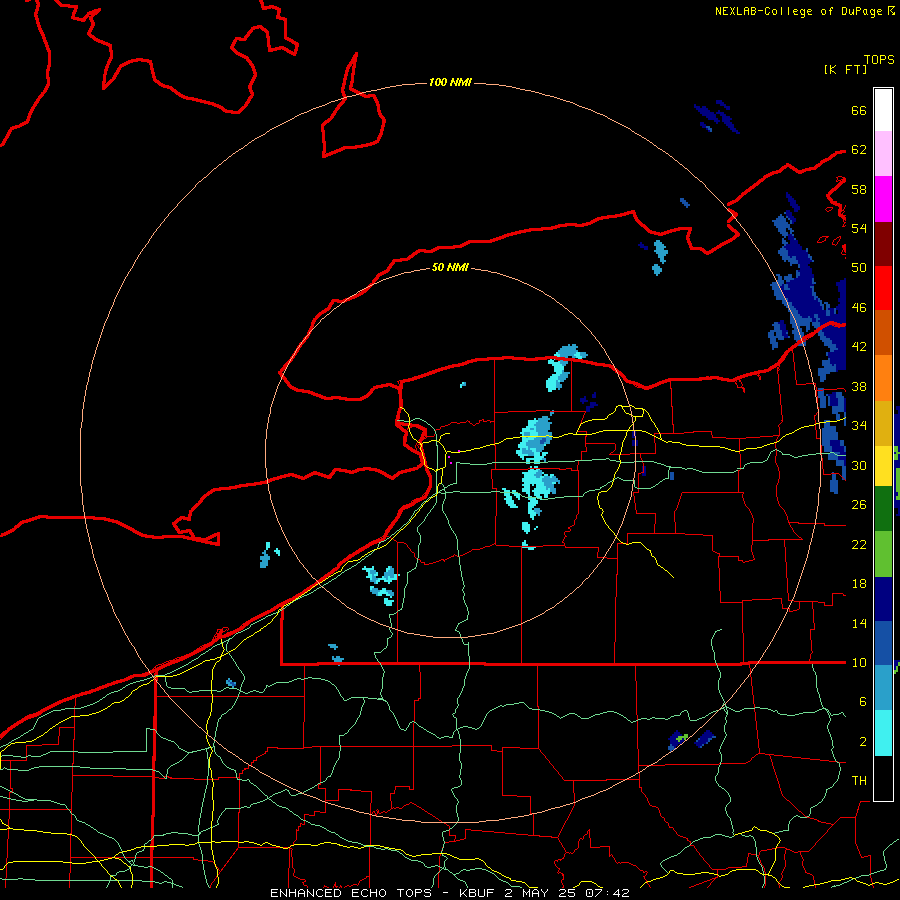This screenshot has height=900, width=900.
Task: Pick the cyan legend swatch
Action: tap(883, 733)
